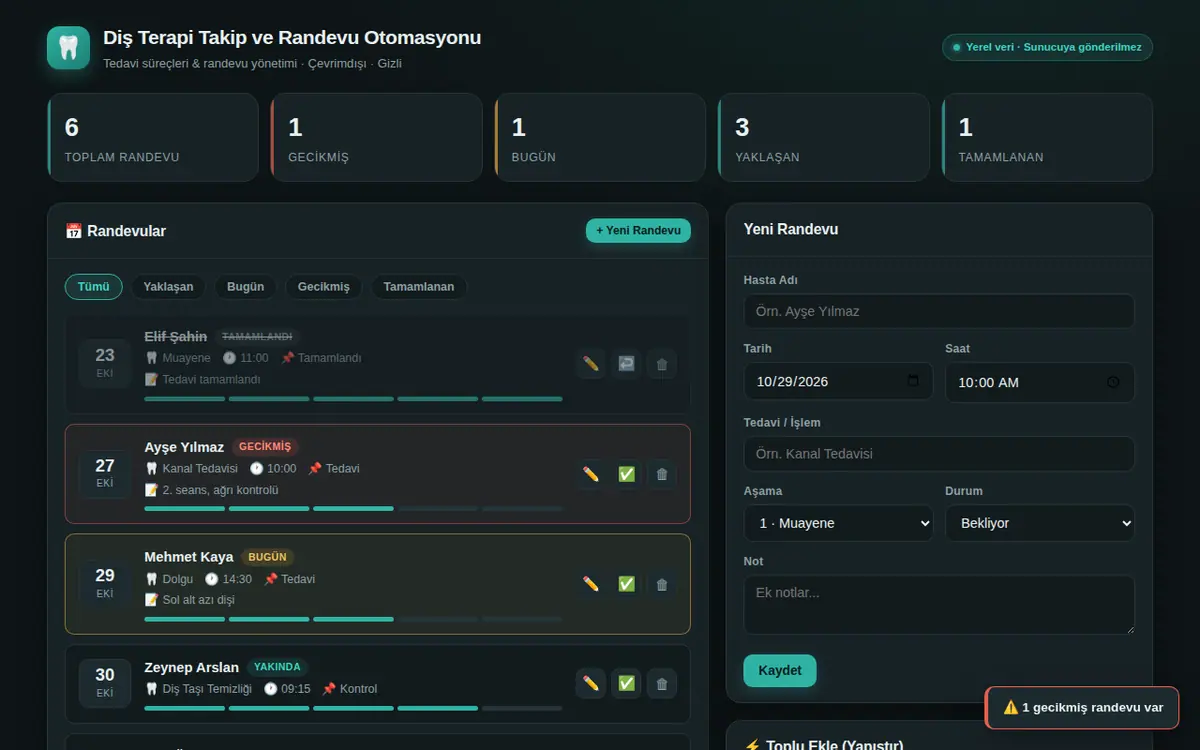Screen dimensions: 1200x750
Task: Select the Gecikmiş filter tab
Action: [324, 287]
